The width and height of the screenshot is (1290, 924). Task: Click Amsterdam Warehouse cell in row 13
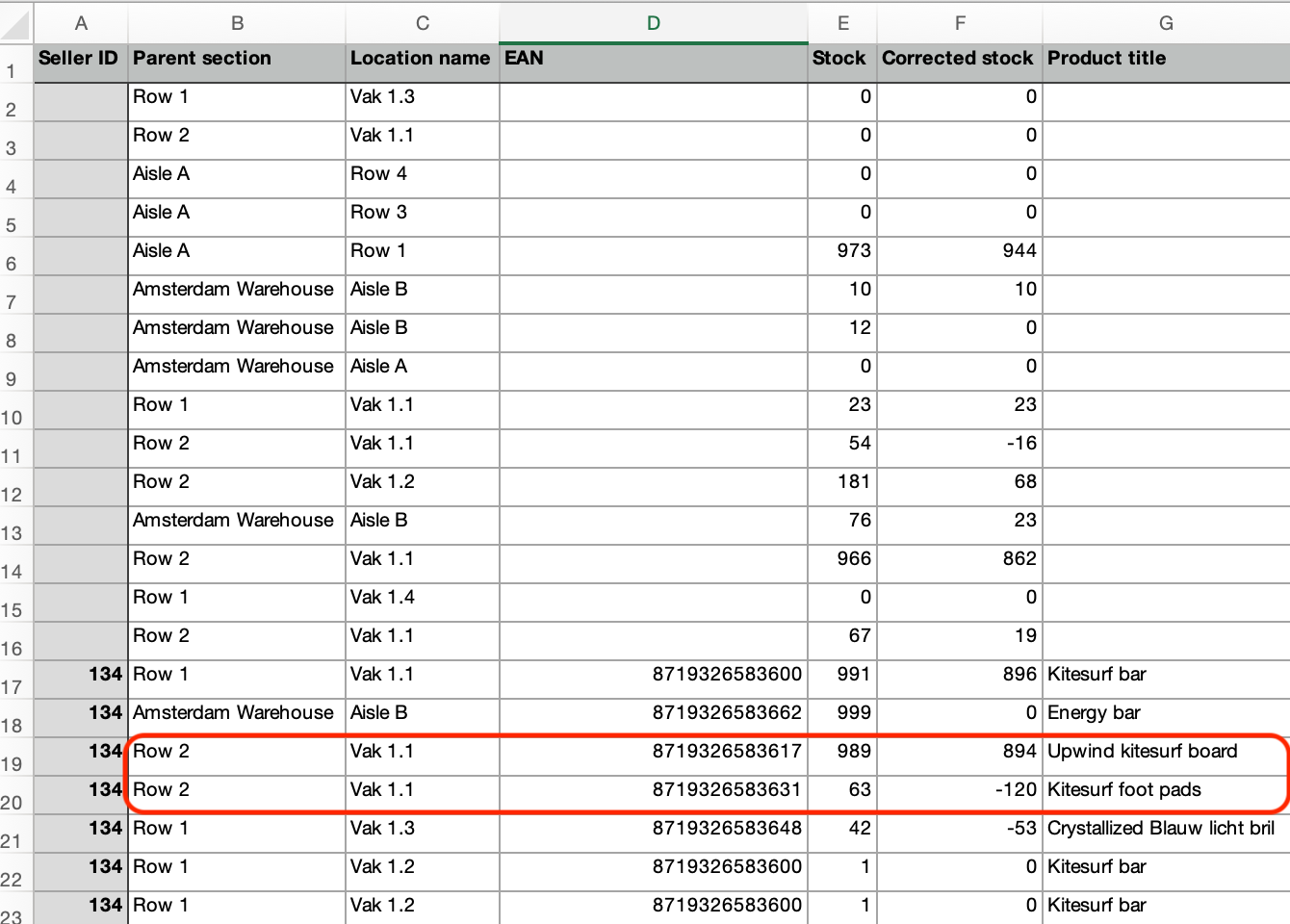click(x=237, y=526)
